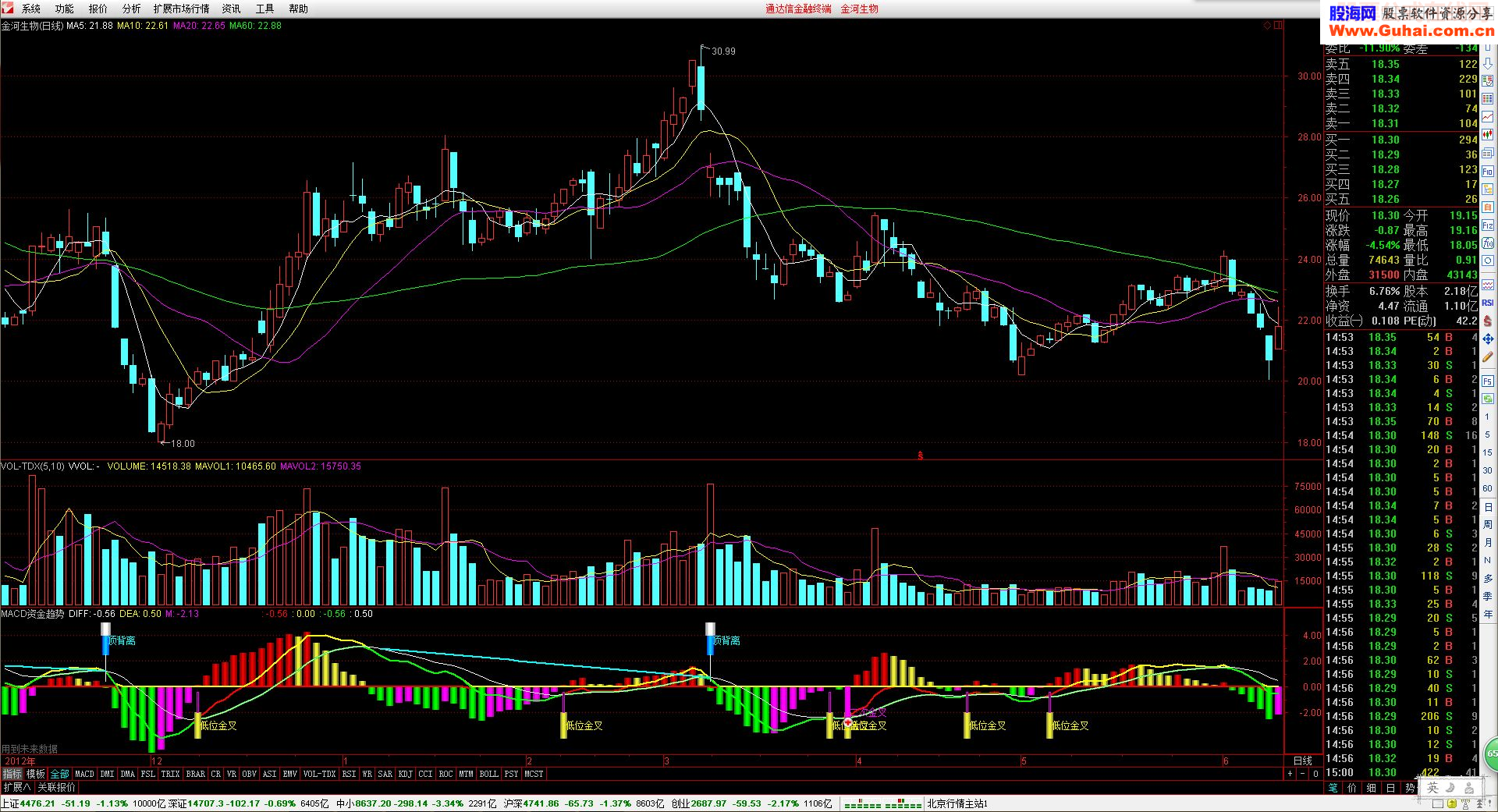The image size is (1498, 812).
Task: Click the 顶背离 marker near the peak
Action: [x=726, y=640]
